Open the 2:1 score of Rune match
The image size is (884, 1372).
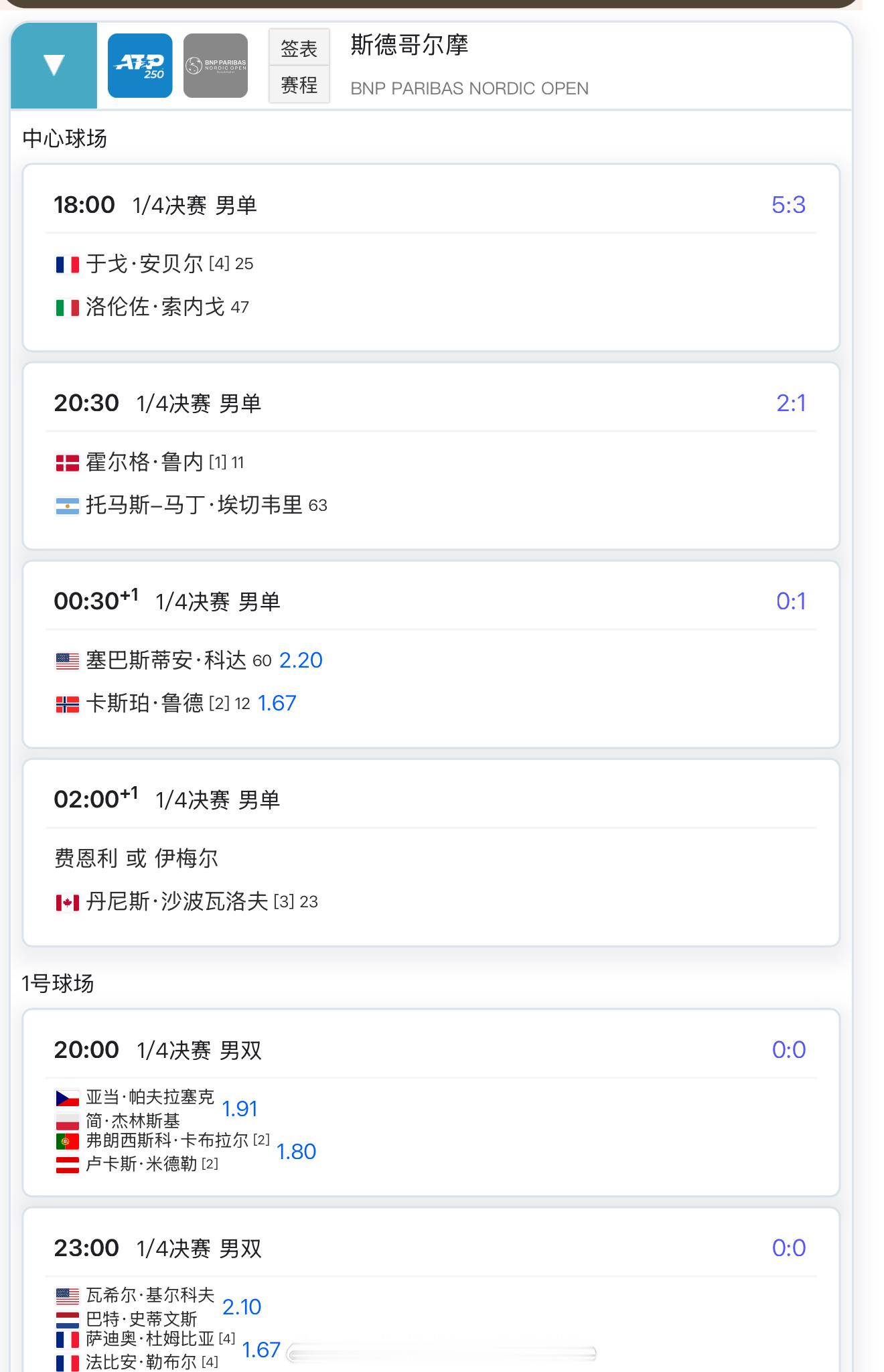click(790, 403)
